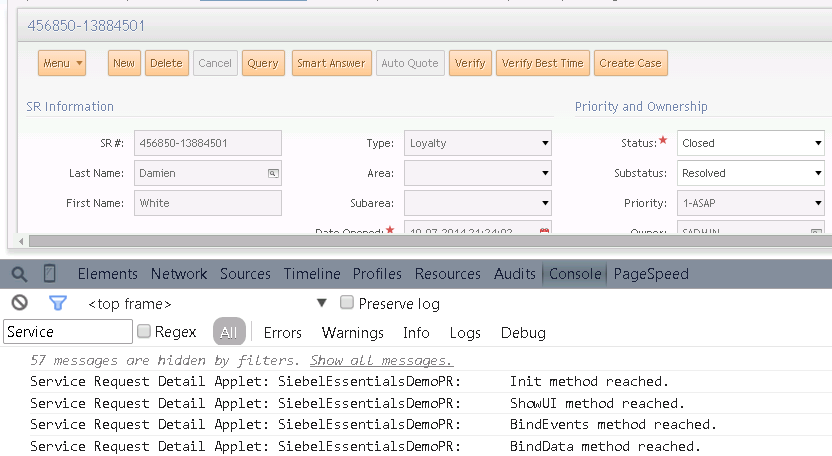Click the 456850-13884501 record title

86,25
